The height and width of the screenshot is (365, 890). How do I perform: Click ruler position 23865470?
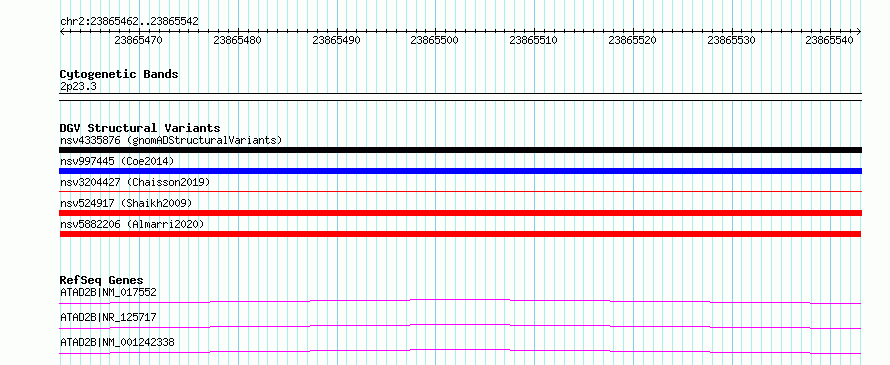pyautogui.click(x=138, y=40)
